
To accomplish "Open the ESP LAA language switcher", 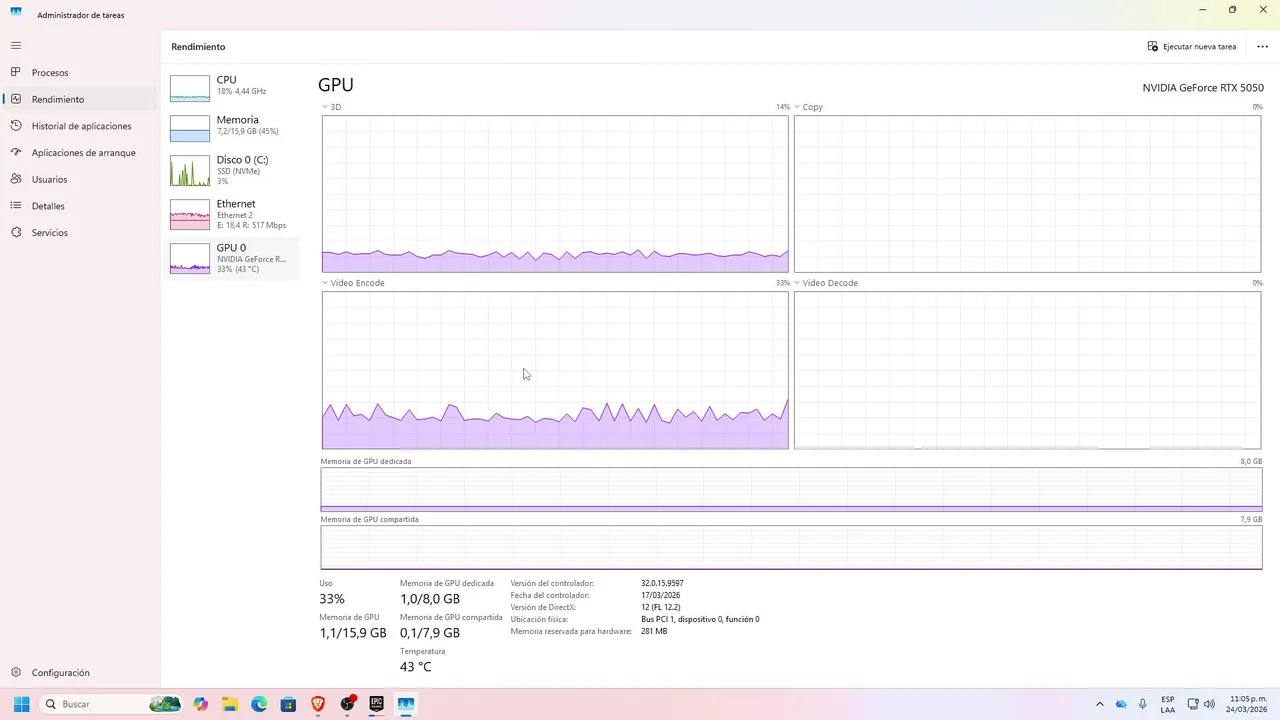I will tap(1168, 704).
